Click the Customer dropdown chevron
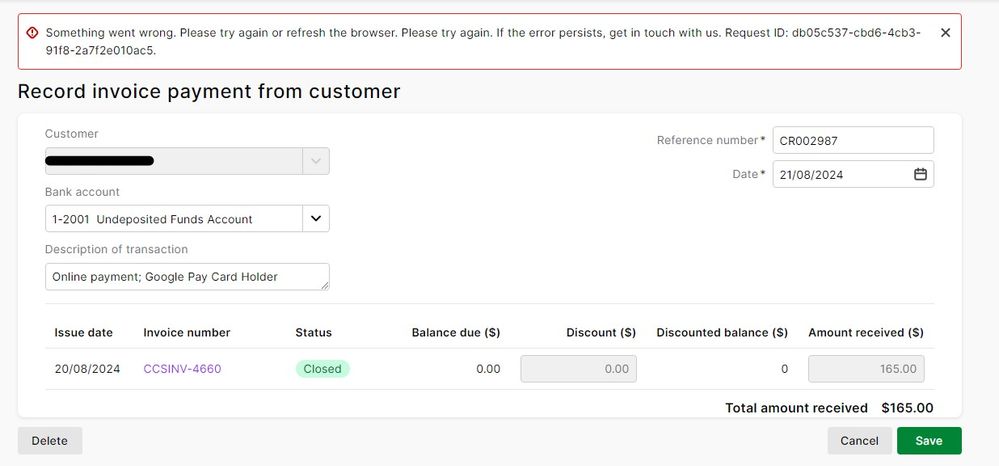 (316, 161)
